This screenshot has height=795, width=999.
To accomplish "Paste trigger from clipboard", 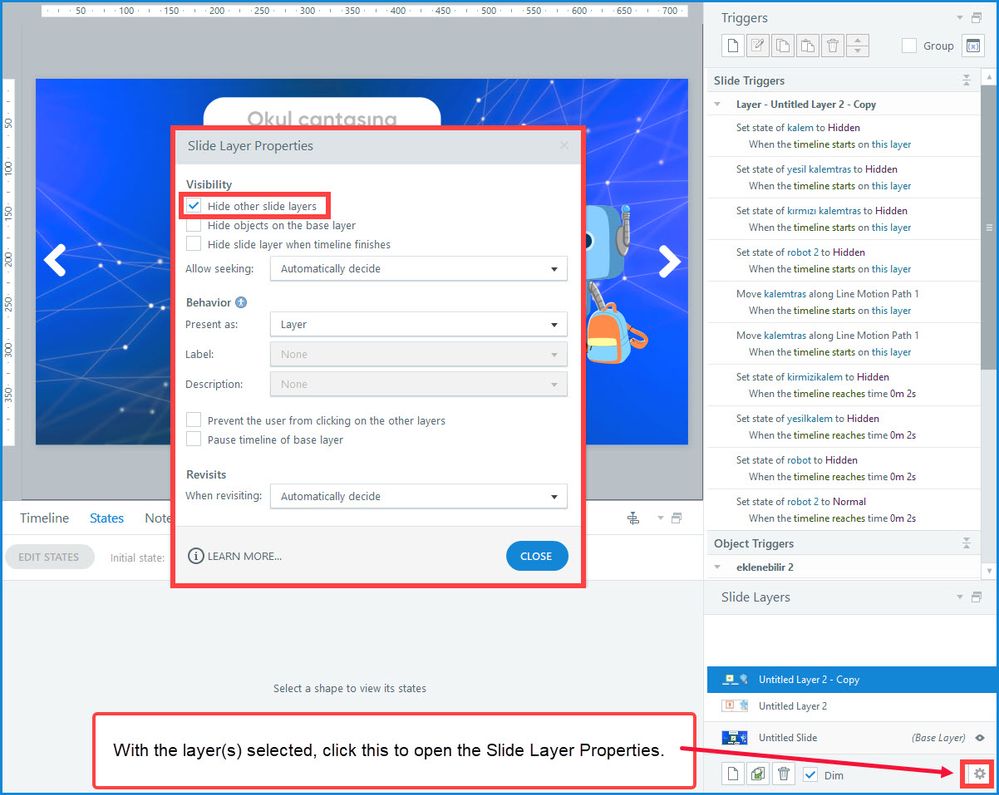I will pyautogui.click(x=807, y=46).
